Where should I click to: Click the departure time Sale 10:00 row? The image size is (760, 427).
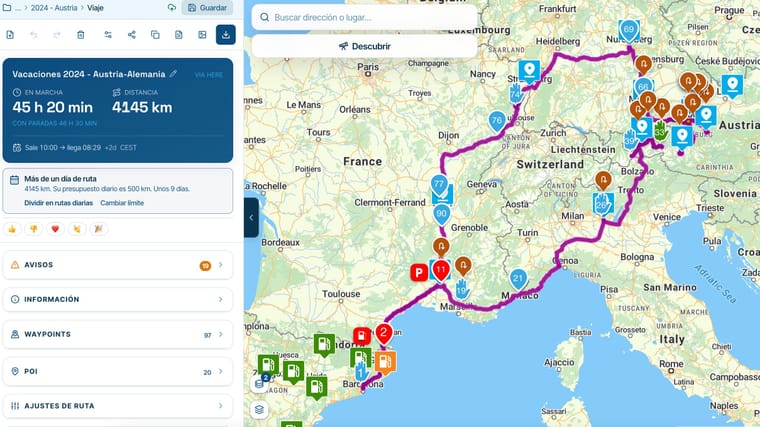[x=75, y=147]
